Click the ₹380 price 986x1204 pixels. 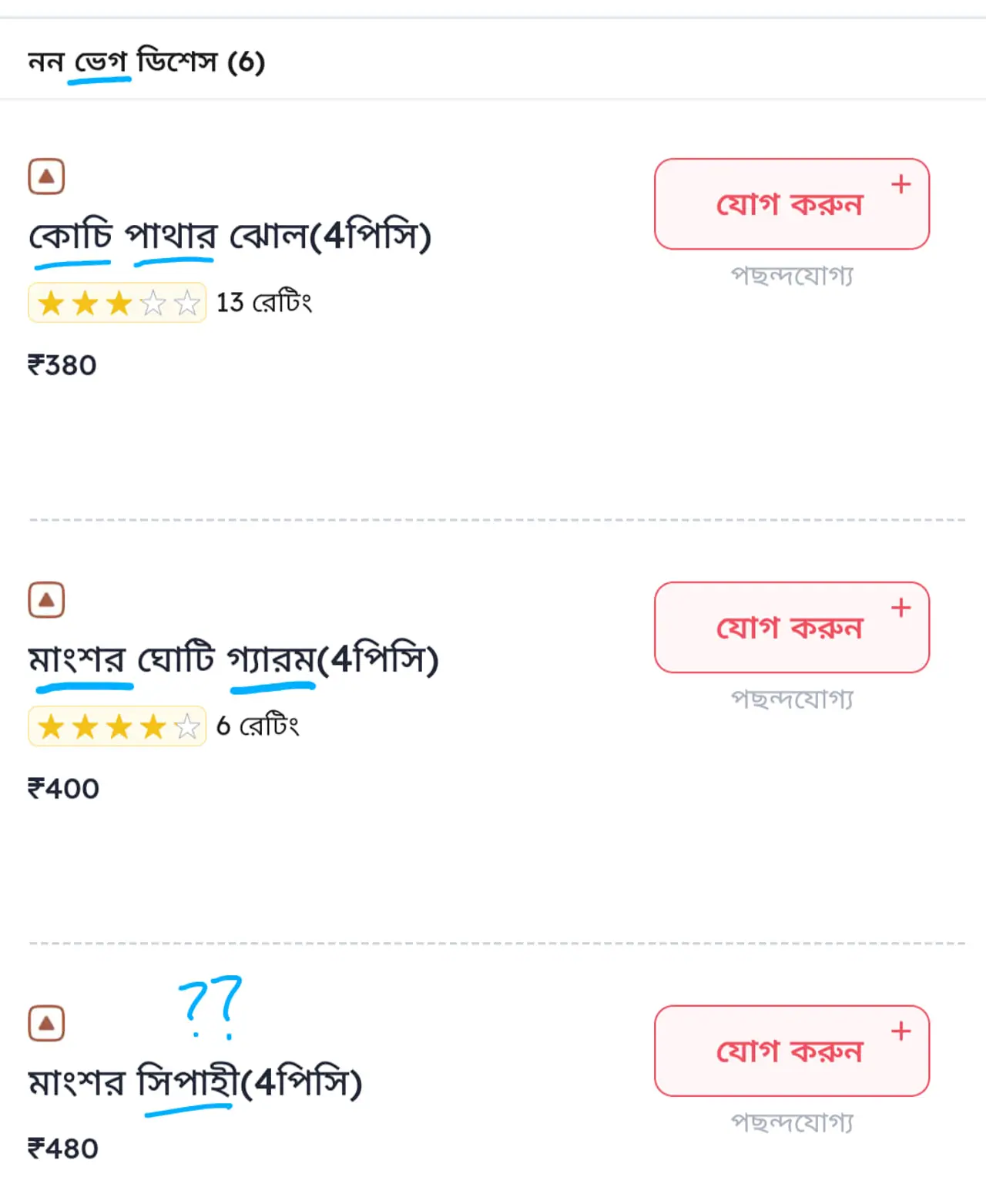tap(62, 365)
